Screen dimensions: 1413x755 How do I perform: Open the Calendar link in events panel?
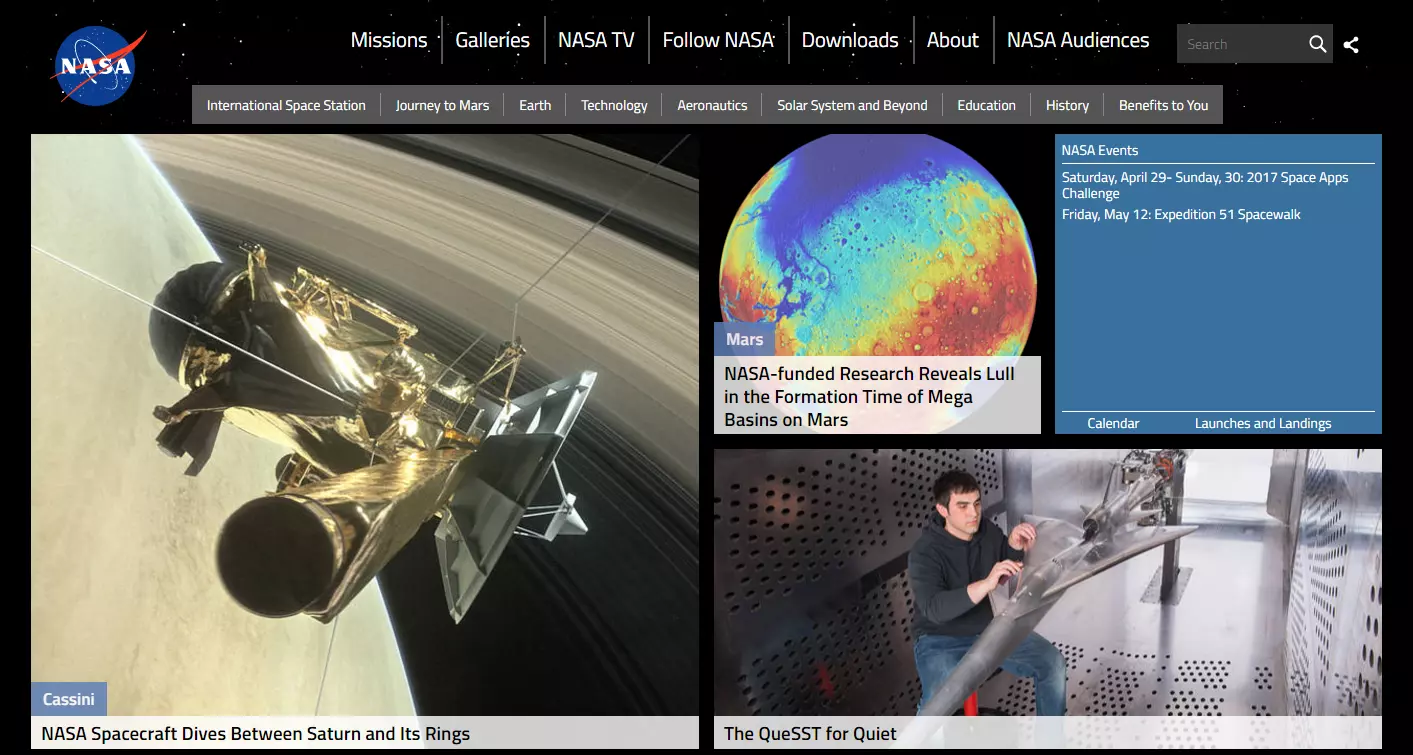coord(1113,423)
